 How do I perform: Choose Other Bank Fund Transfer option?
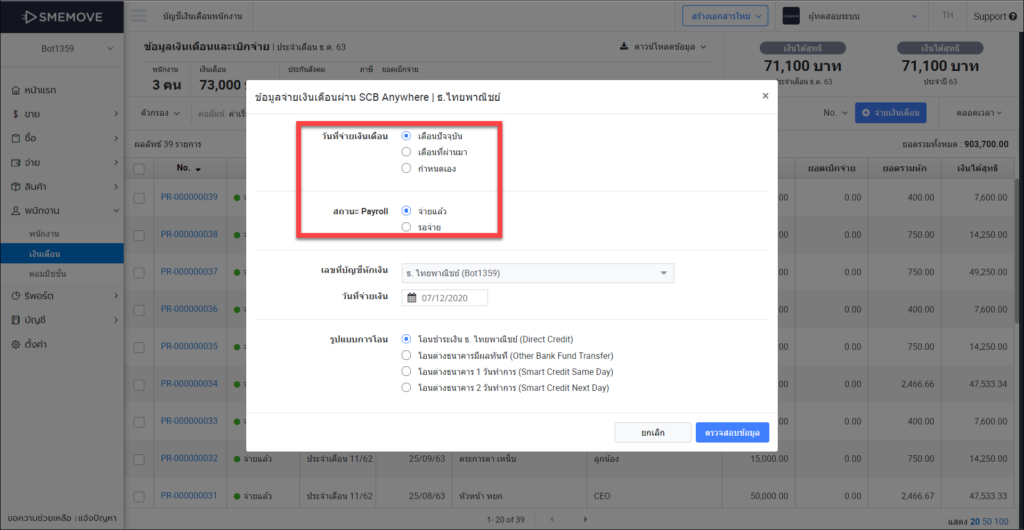(x=406, y=355)
